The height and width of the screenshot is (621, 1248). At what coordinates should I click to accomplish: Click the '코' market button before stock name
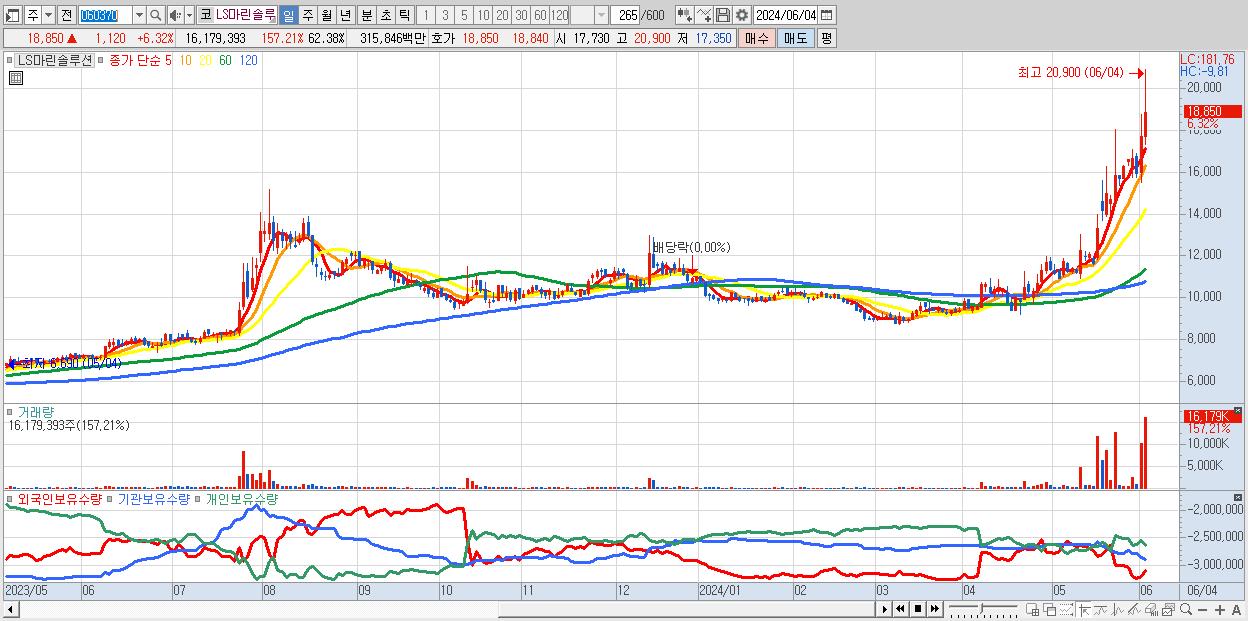(205, 15)
